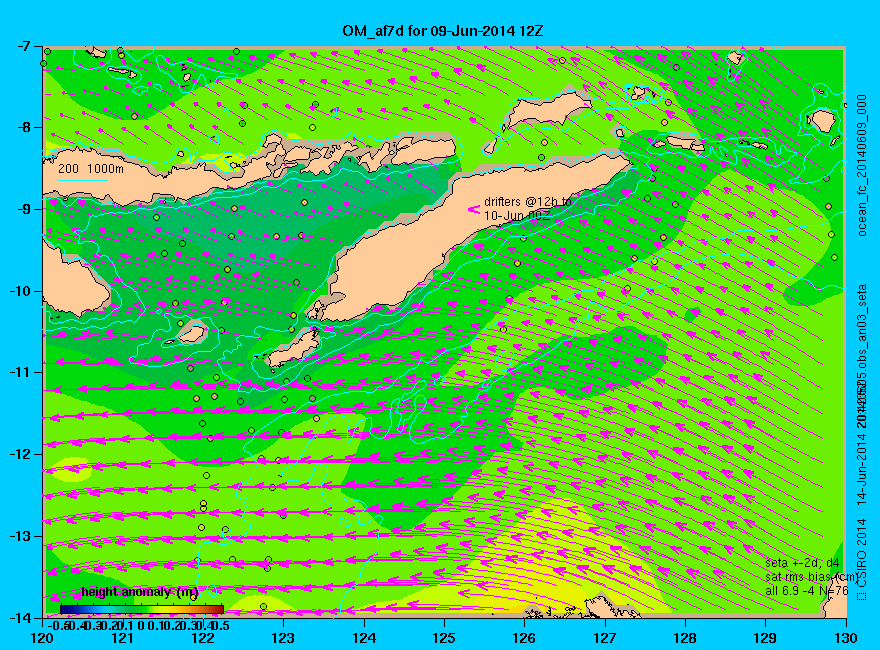Image resolution: width=880 pixels, height=650 pixels.
Task: Click longitude axis label '124'
Action: [364, 638]
